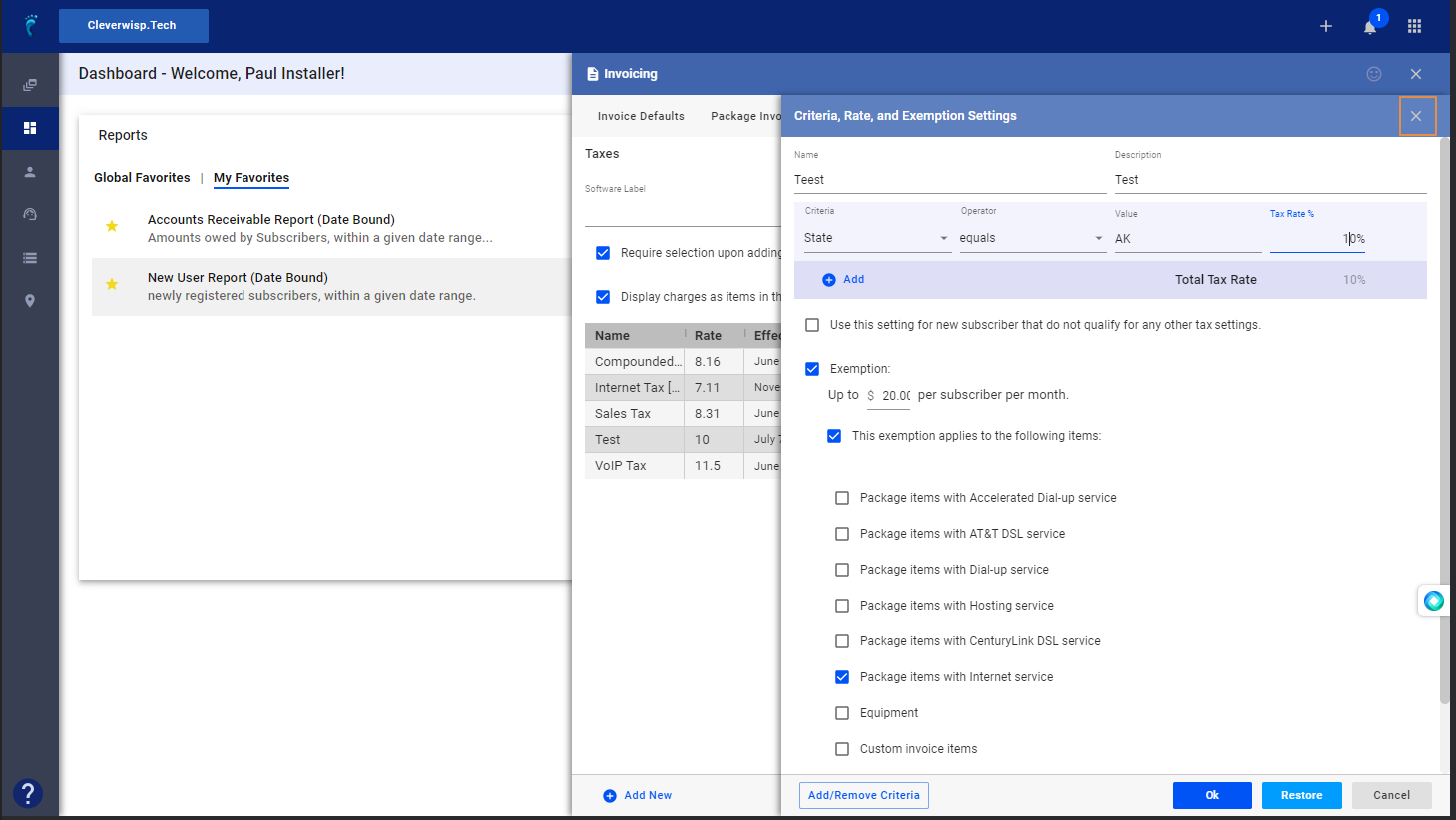
Task: Click the Restore button
Action: click(x=1302, y=795)
